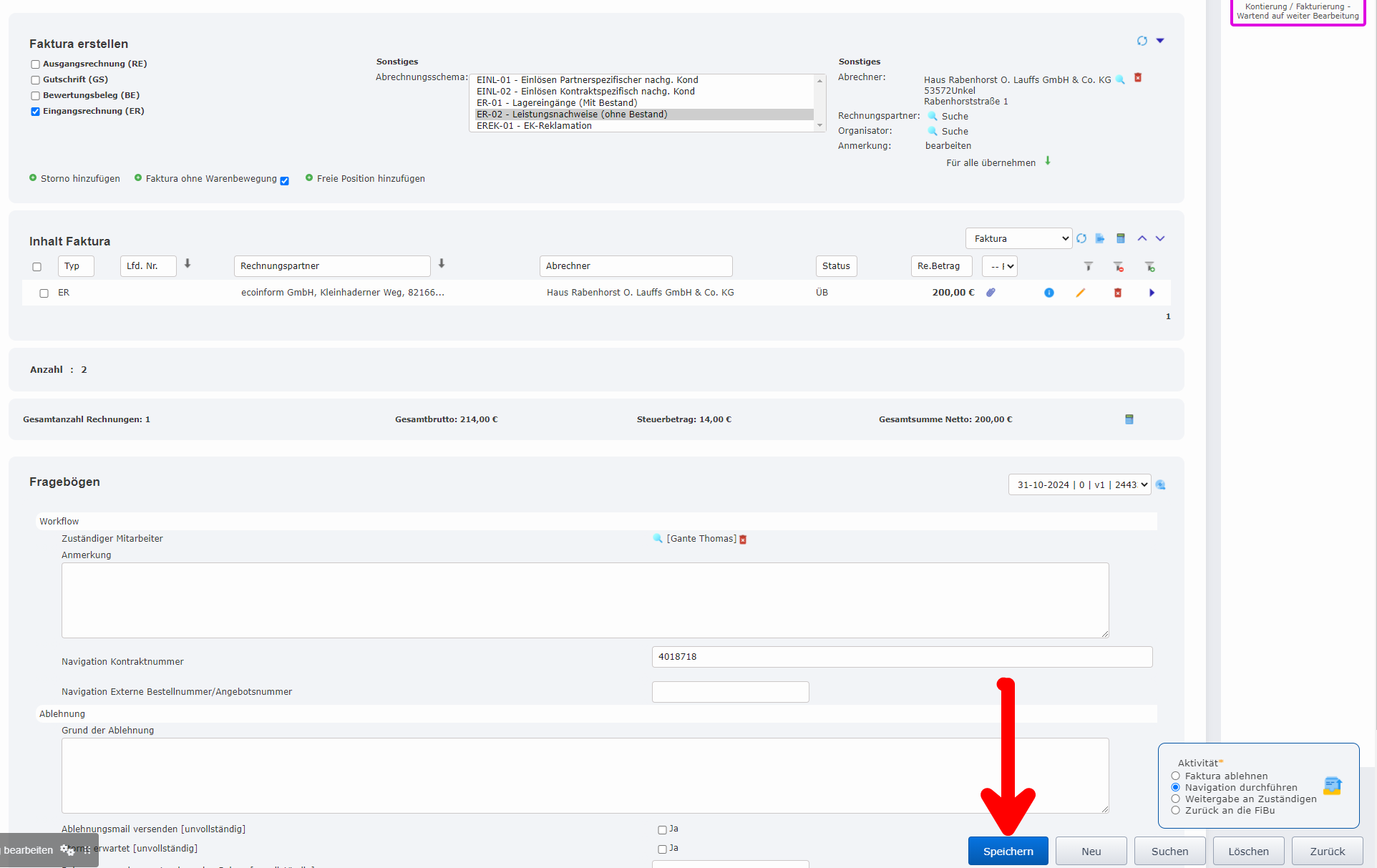Click the pencil edit icon in ER row
Screen dimensions: 1377x868
[1081, 293]
